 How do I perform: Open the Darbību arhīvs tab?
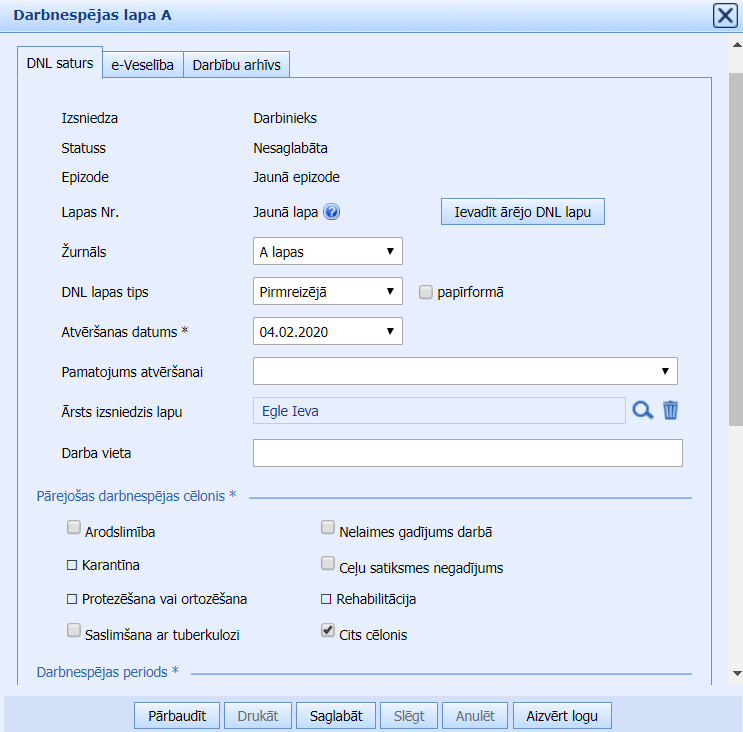click(x=237, y=65)
